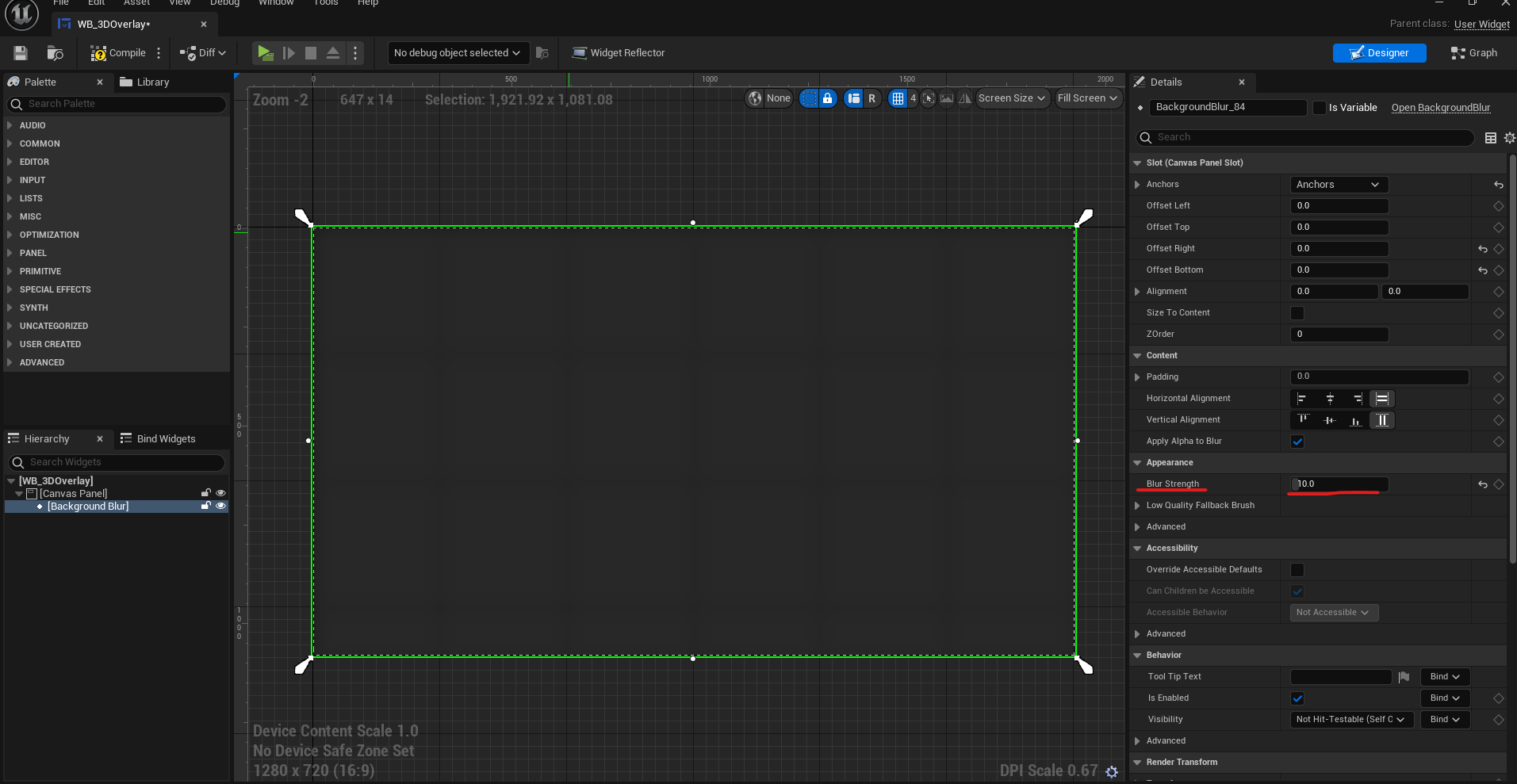This screenshot has width=1517, height=784.
Task: Toggle the lock respect button in viewport
Action: click(828, 98)
